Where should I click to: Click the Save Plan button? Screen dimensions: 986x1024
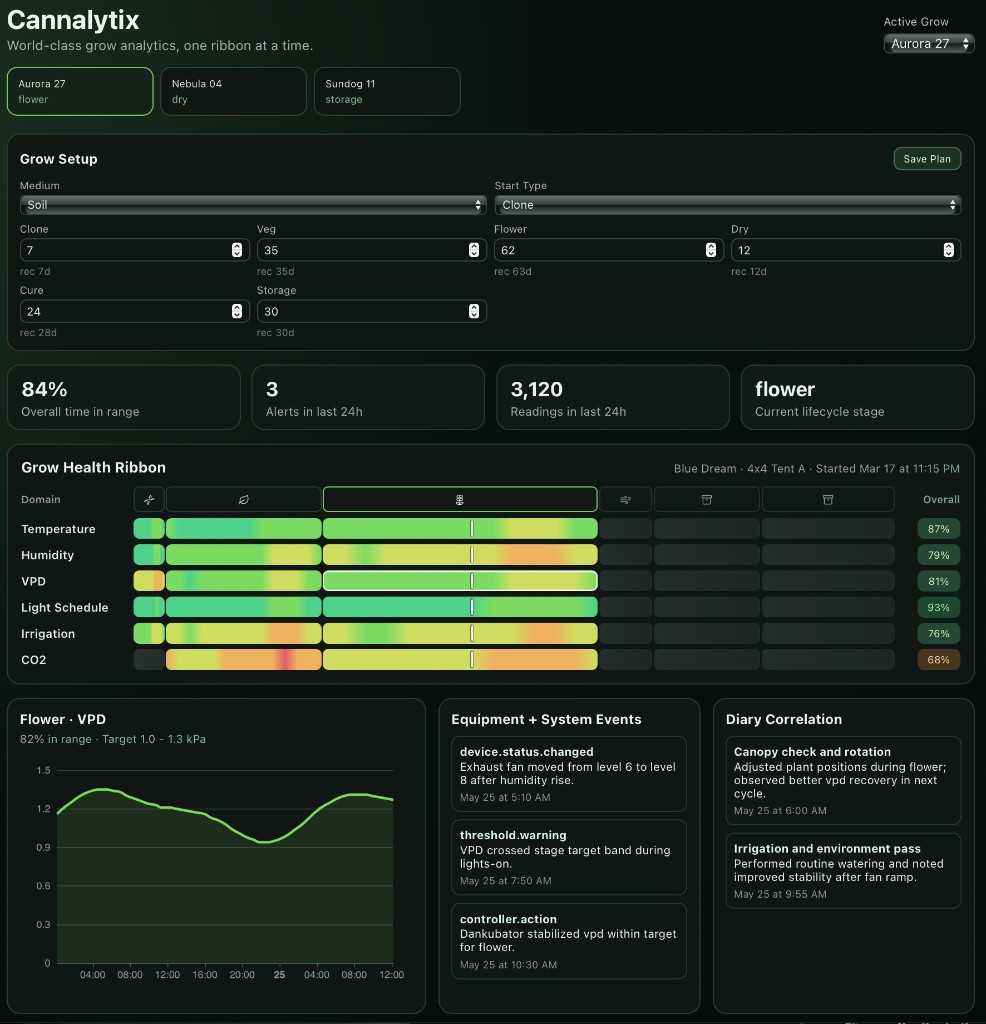click(927, 159)
